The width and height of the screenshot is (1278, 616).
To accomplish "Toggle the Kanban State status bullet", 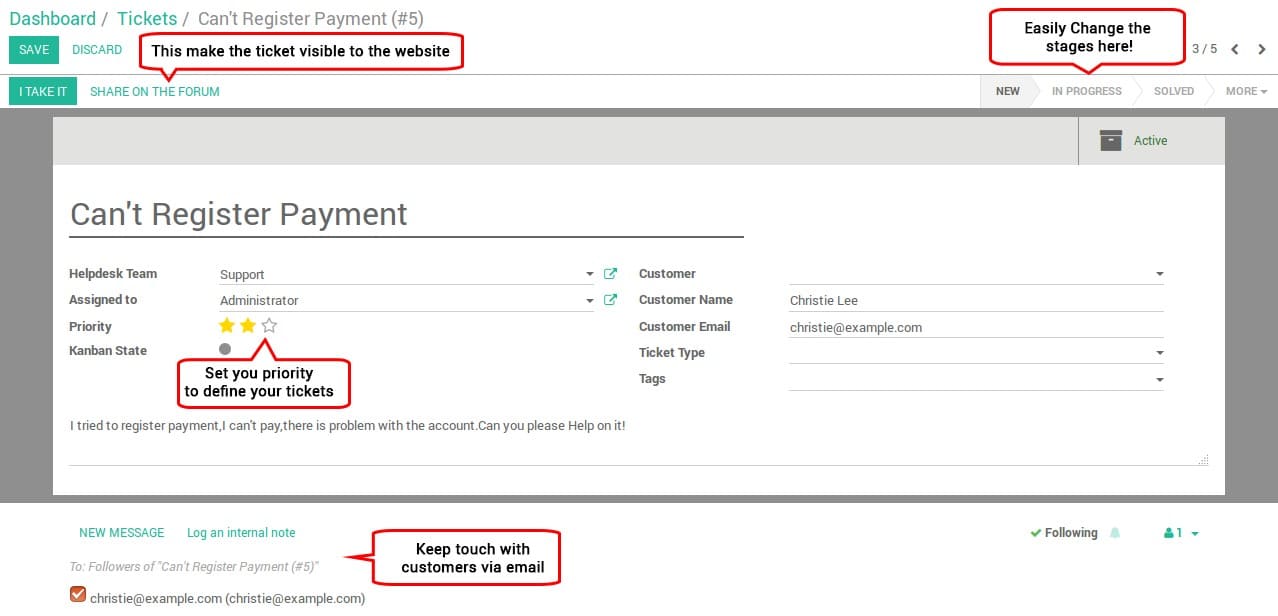I will 225,350.
